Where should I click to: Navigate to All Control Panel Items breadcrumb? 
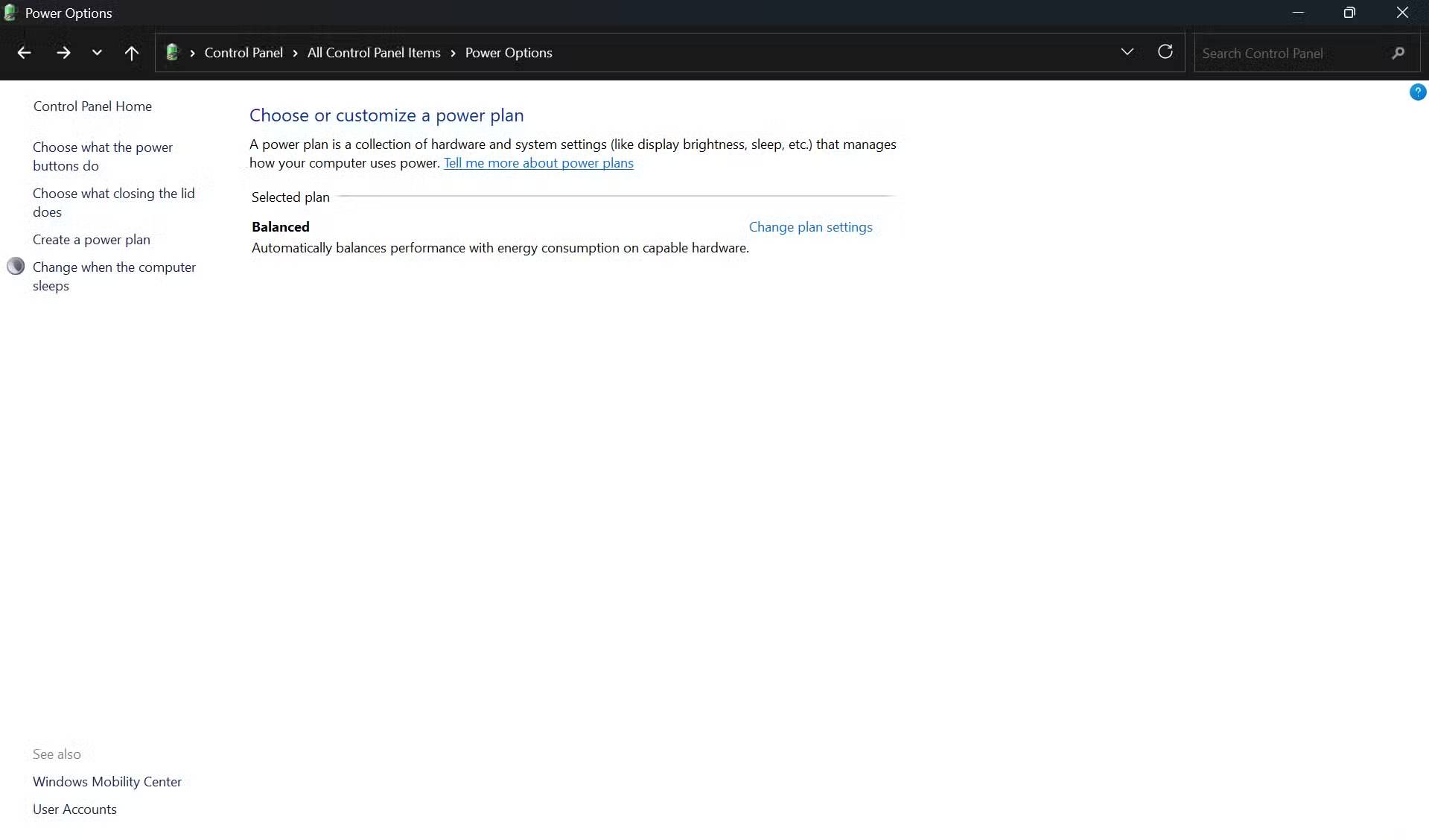[374, 53]
